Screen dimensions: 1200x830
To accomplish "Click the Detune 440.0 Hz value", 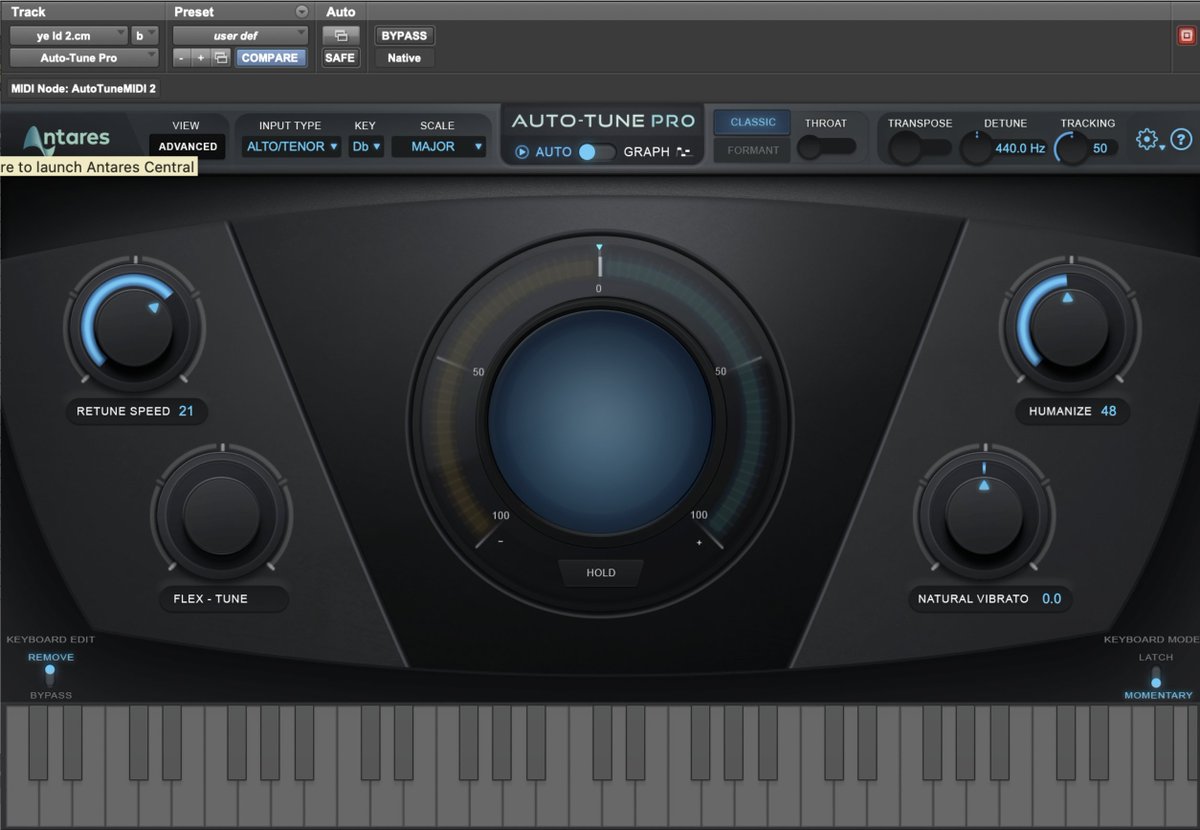I will [x=1019, y=148].
